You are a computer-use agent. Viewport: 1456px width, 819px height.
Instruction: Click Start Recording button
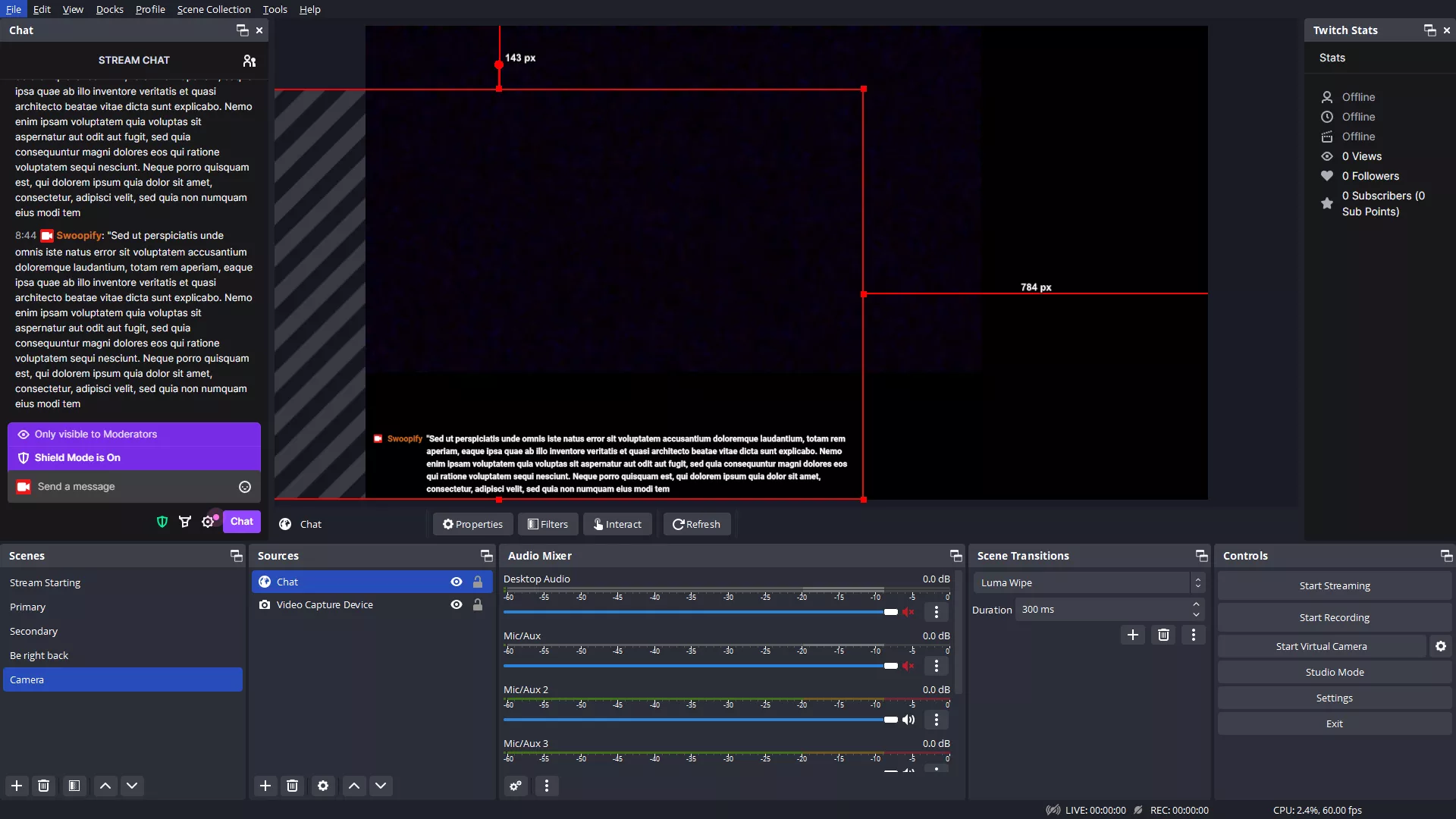click(x=1335, y=617)
